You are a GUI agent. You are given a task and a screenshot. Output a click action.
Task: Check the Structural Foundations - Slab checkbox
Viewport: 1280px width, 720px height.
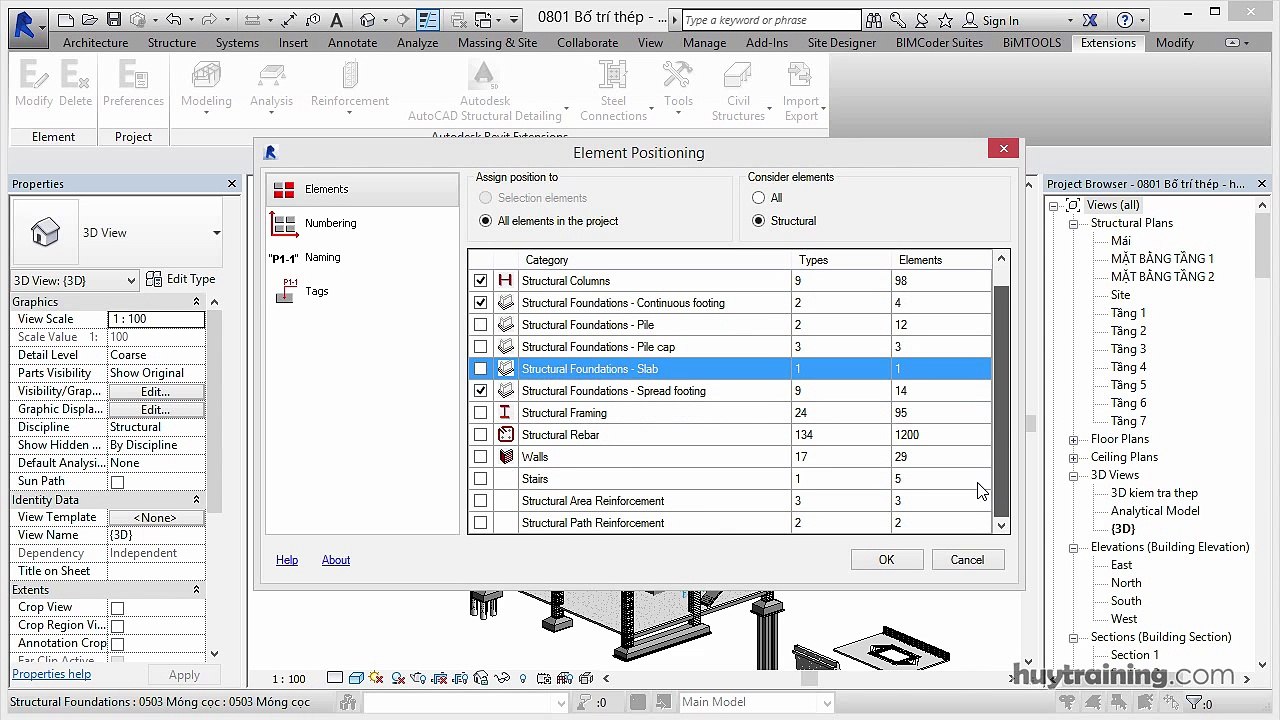click(481, 369)
